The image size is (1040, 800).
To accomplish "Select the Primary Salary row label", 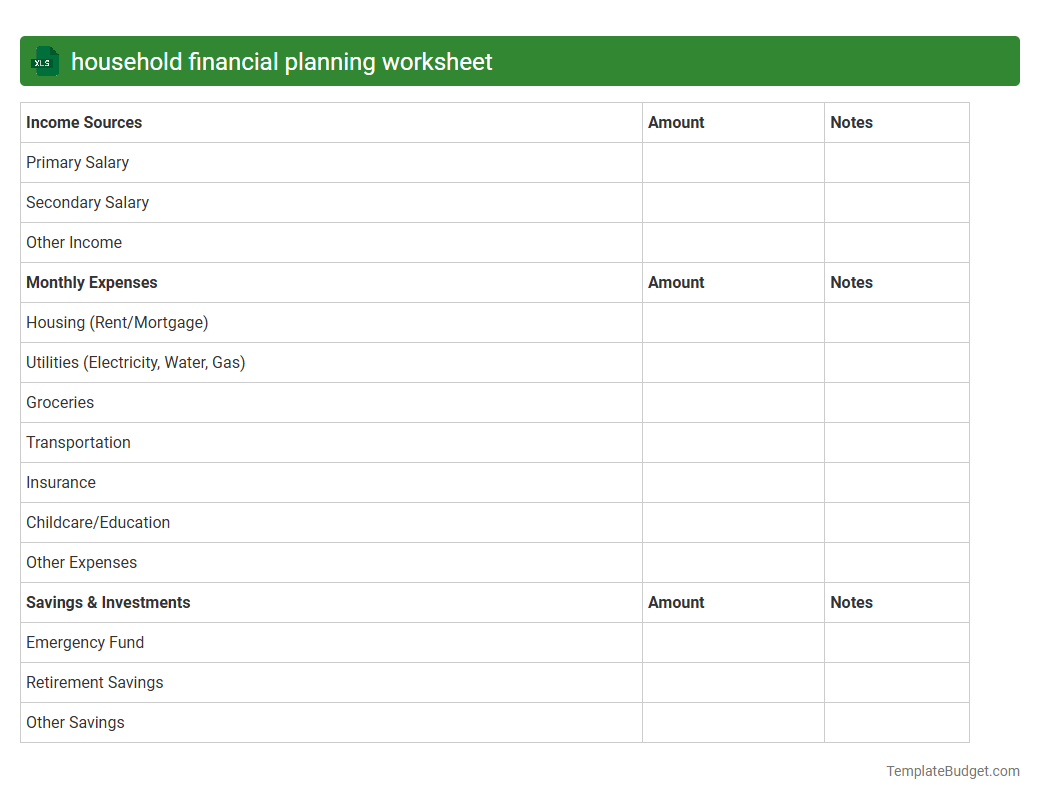I will point(77,162).
